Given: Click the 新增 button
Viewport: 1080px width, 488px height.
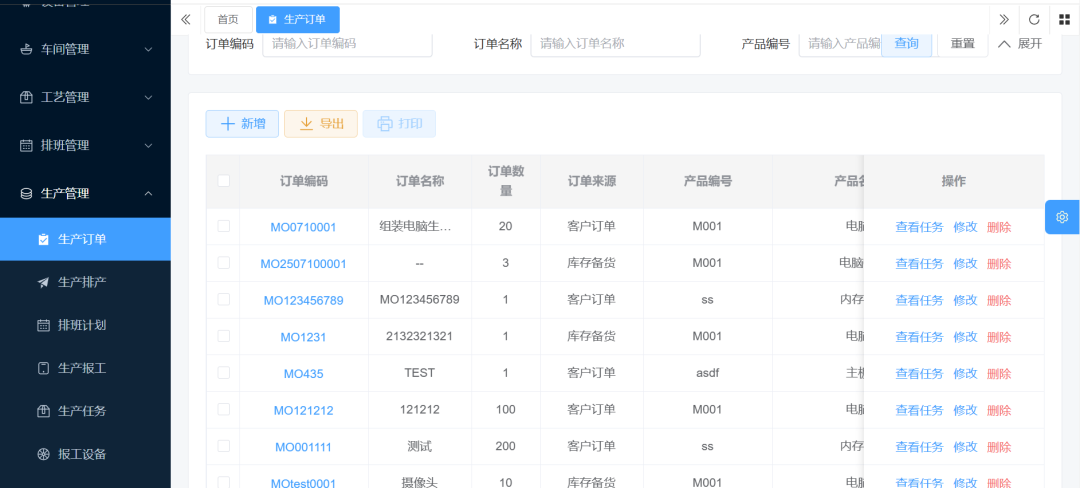Looking at the screenshot, I should click(x=243, y=124).
